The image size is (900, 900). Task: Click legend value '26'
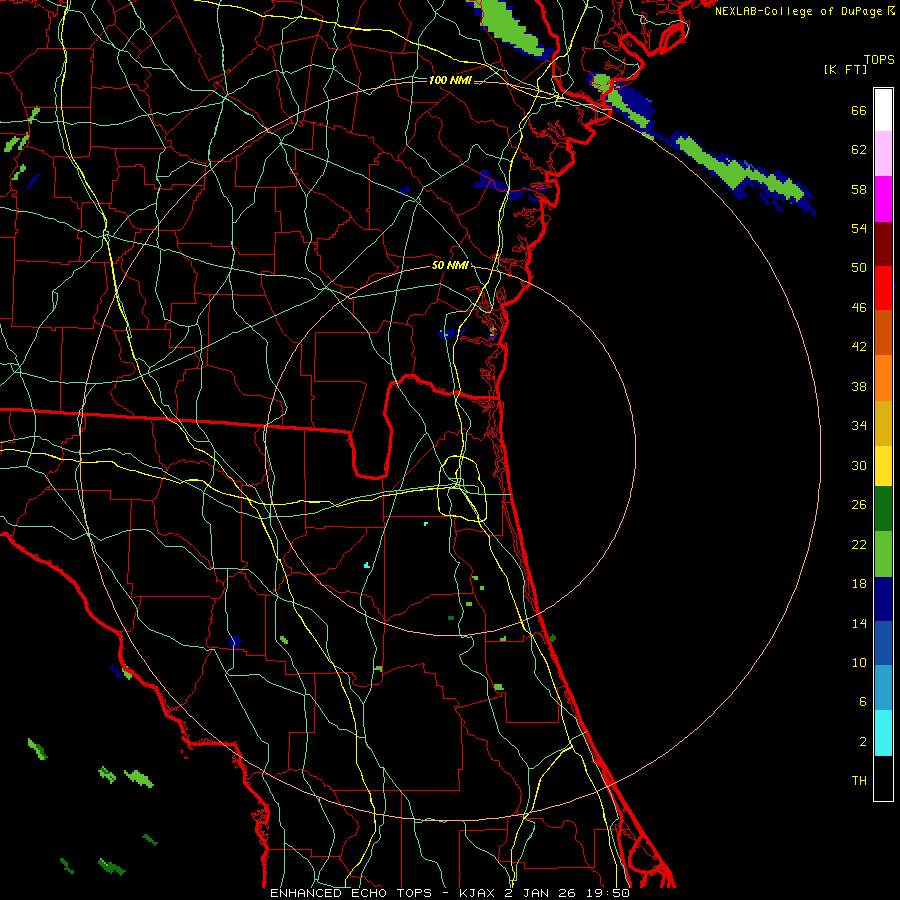pyautogui.click(x=859, y=505)
